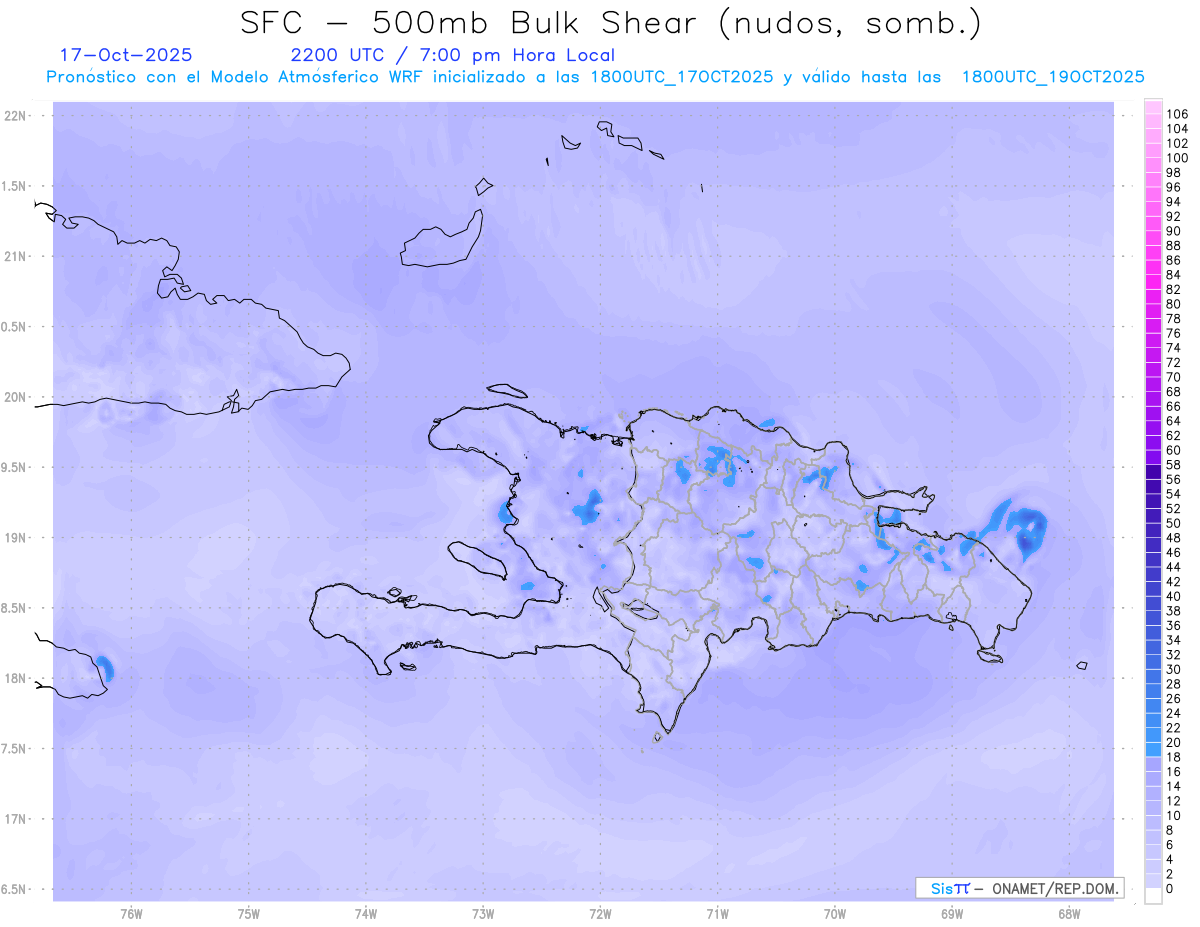Click the legend value "90"
This screenshot has width=1200, height=927.
point(1174,231)
